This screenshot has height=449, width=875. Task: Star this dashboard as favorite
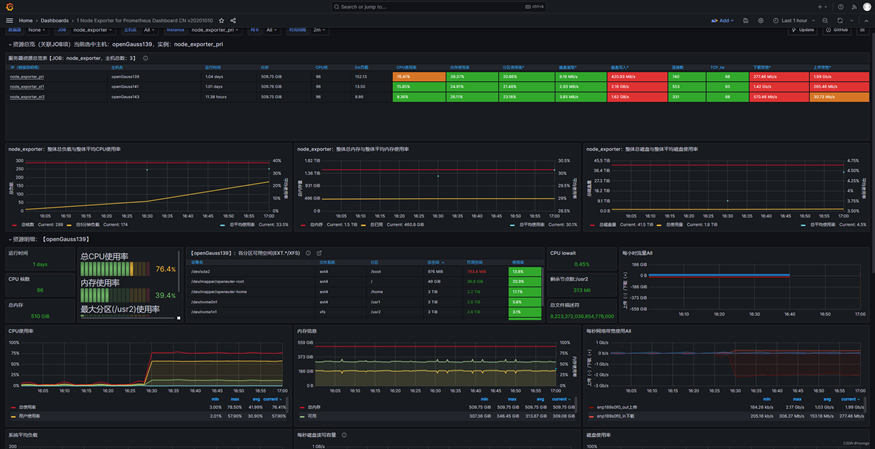pyautogui.click(x=221, y=20)
